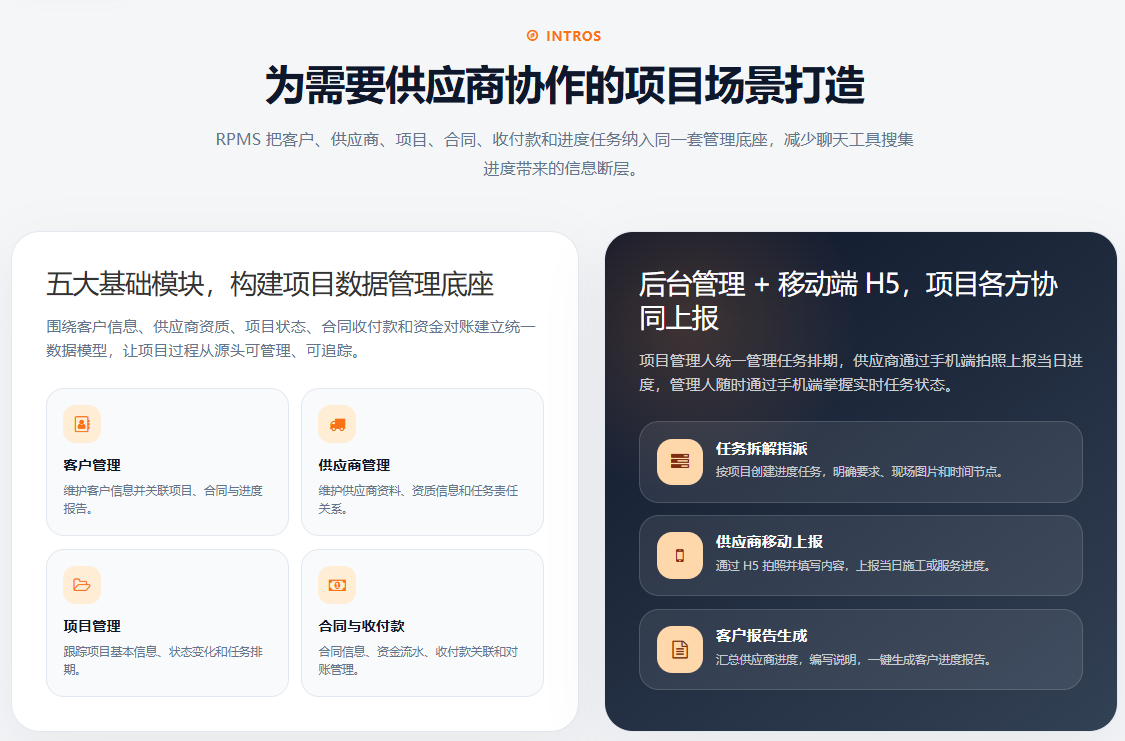Viewport: 1125px width, 741px height.
Task: Click the 合同与收付款 money icon
Action: point(337,585)
